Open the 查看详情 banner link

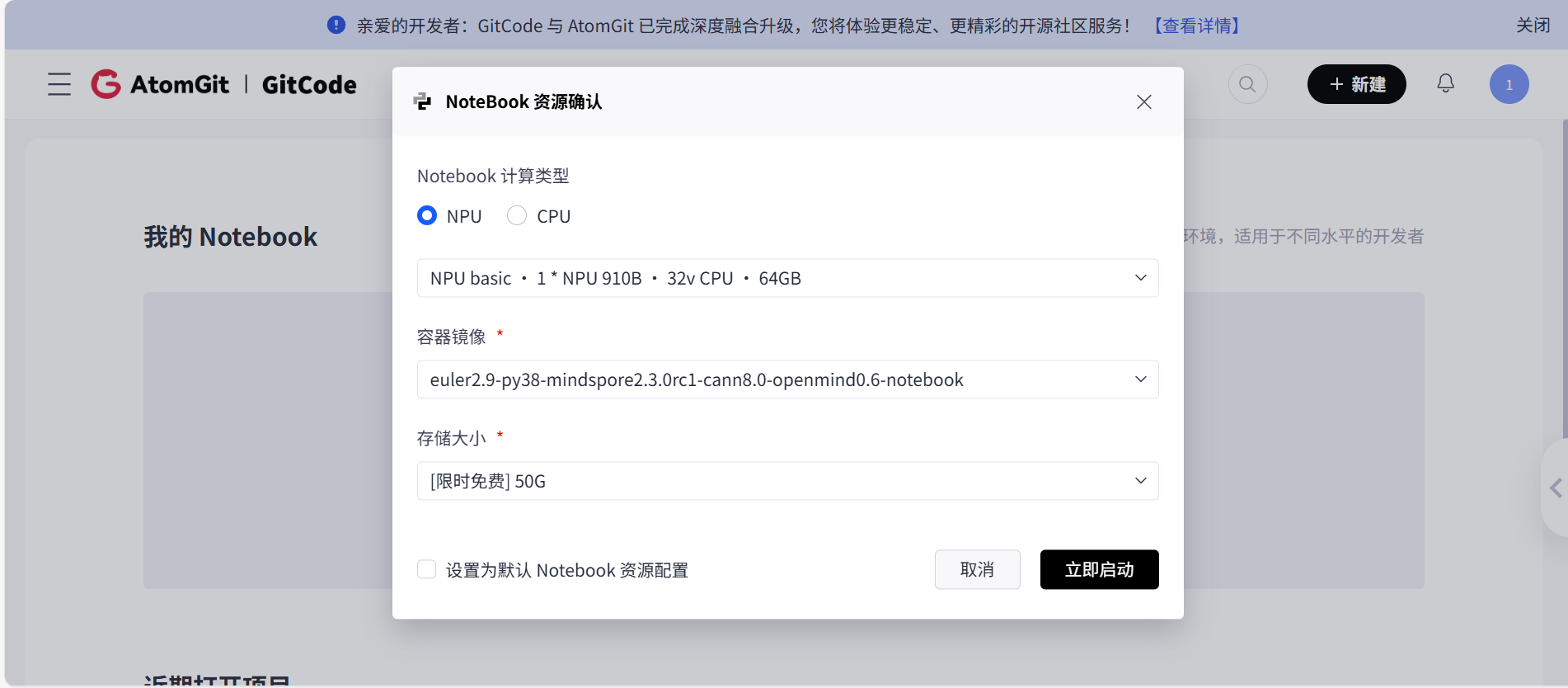[x=1197, y=26]
